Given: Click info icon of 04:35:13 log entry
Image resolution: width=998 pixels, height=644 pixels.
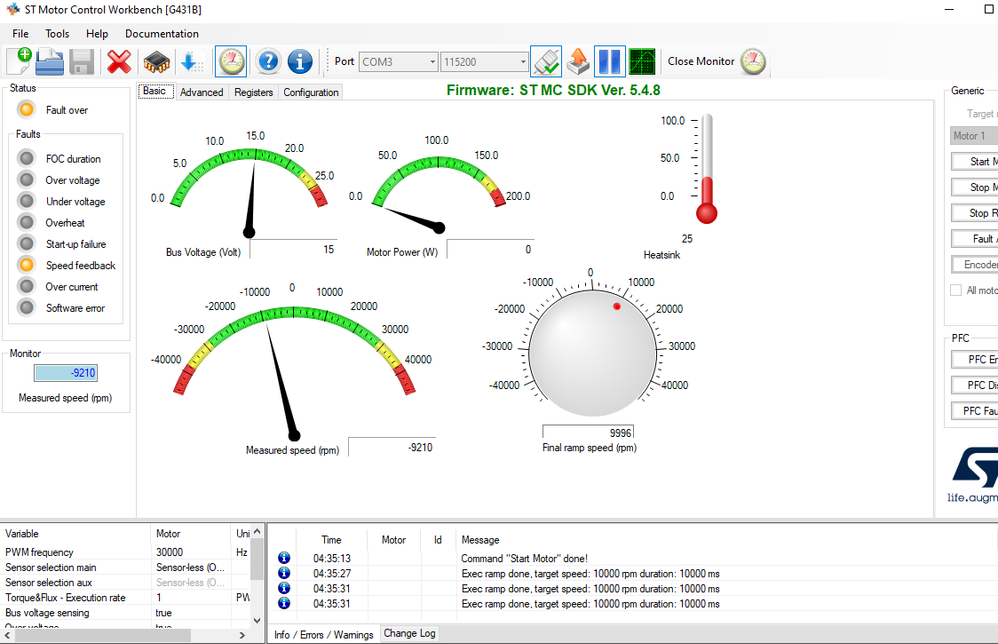Looking at the screenshot, I should (284, 558).
